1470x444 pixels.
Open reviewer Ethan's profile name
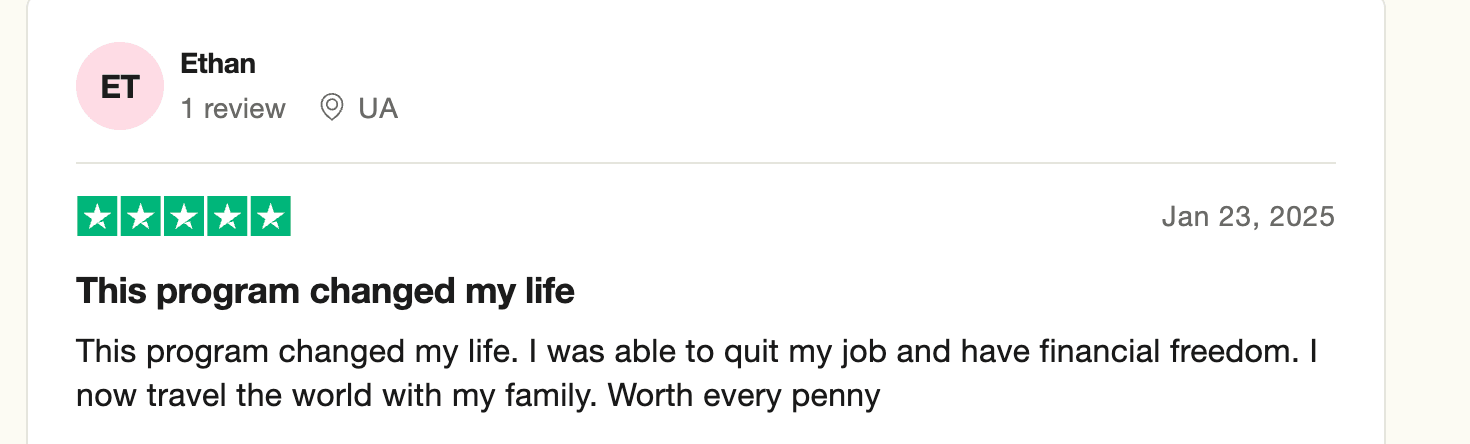click(218, 64)
